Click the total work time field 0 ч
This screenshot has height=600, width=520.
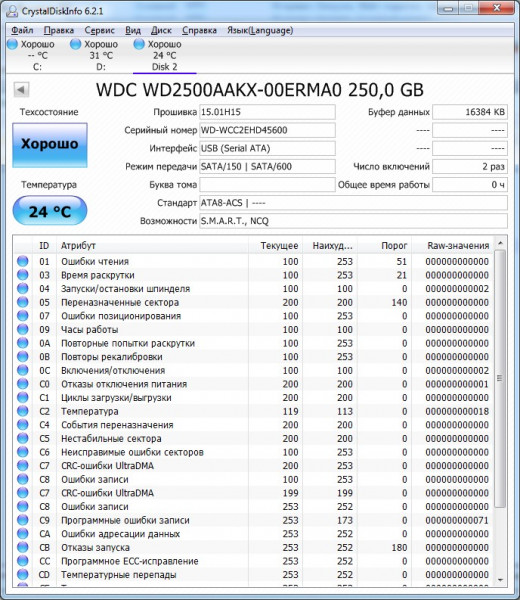470,185
